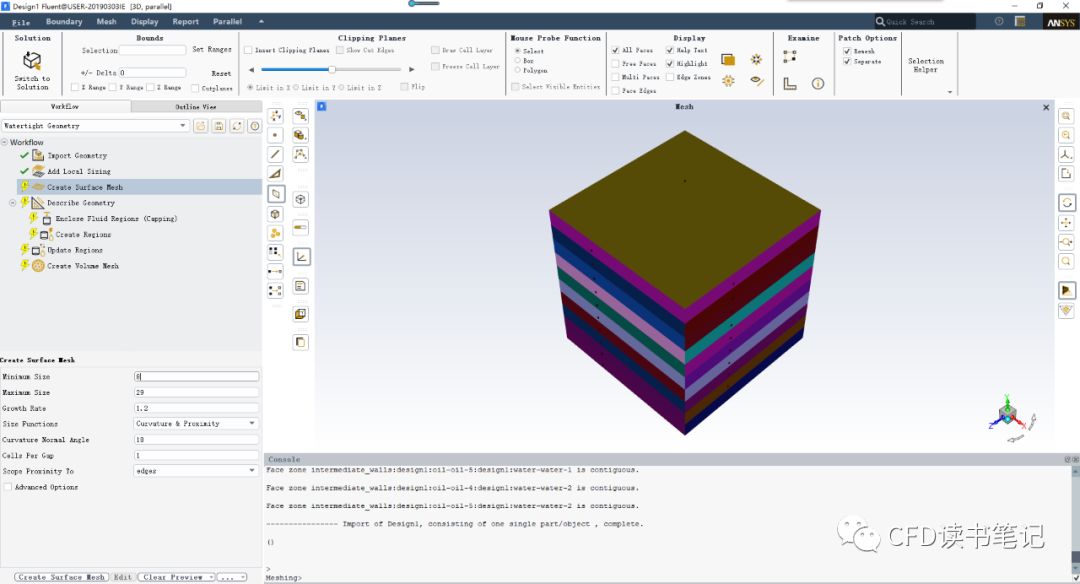Enable the Advanced Options checkbox
Image resolution: width=1080 pixels, height=584 pixels.
click(8, 487)
